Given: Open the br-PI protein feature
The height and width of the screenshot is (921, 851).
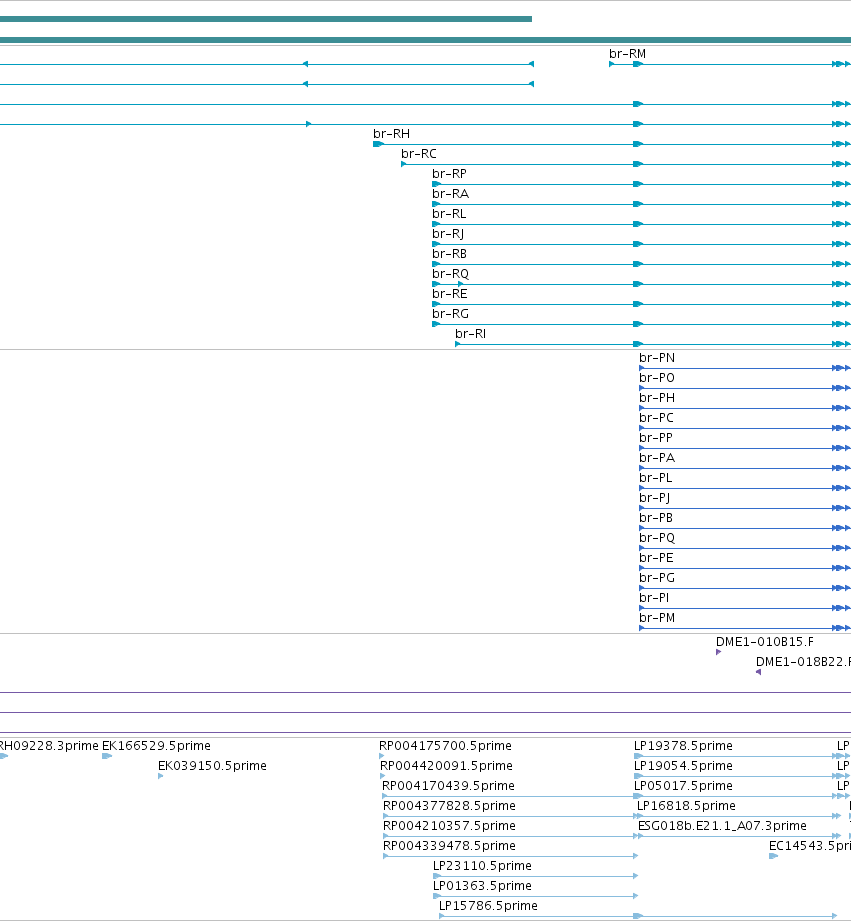Looking at the screenshot, I should coord(745,608).
